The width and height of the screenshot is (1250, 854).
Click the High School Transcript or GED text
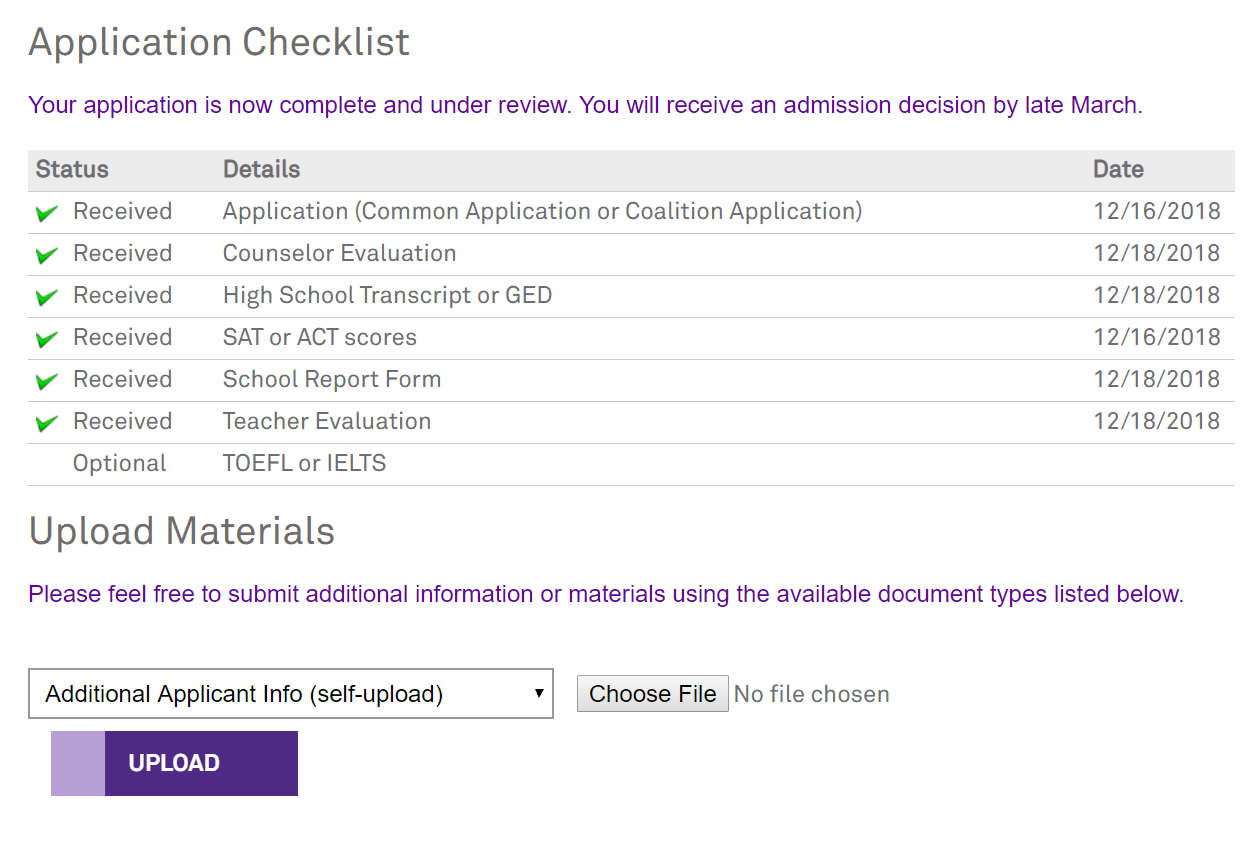387,296
